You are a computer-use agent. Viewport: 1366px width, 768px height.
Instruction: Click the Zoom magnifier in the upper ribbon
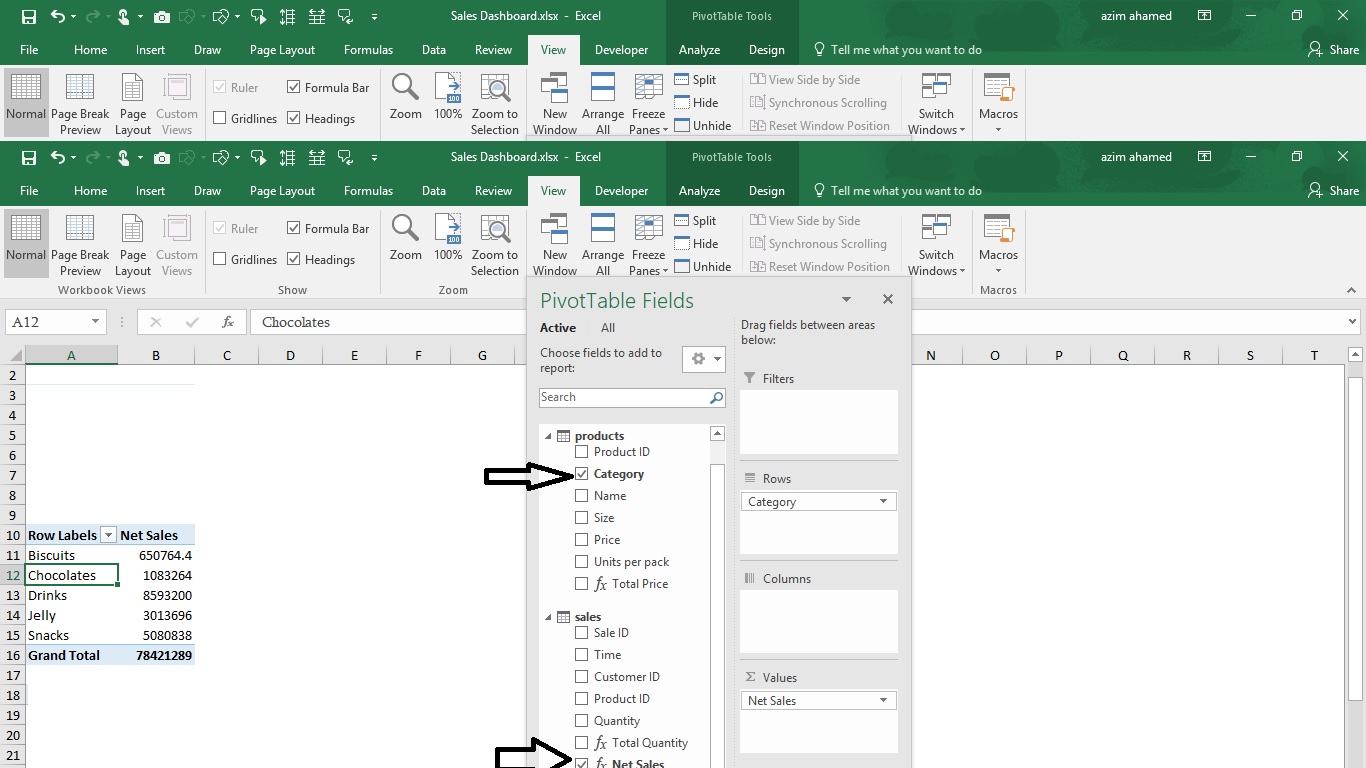[405, 96]
